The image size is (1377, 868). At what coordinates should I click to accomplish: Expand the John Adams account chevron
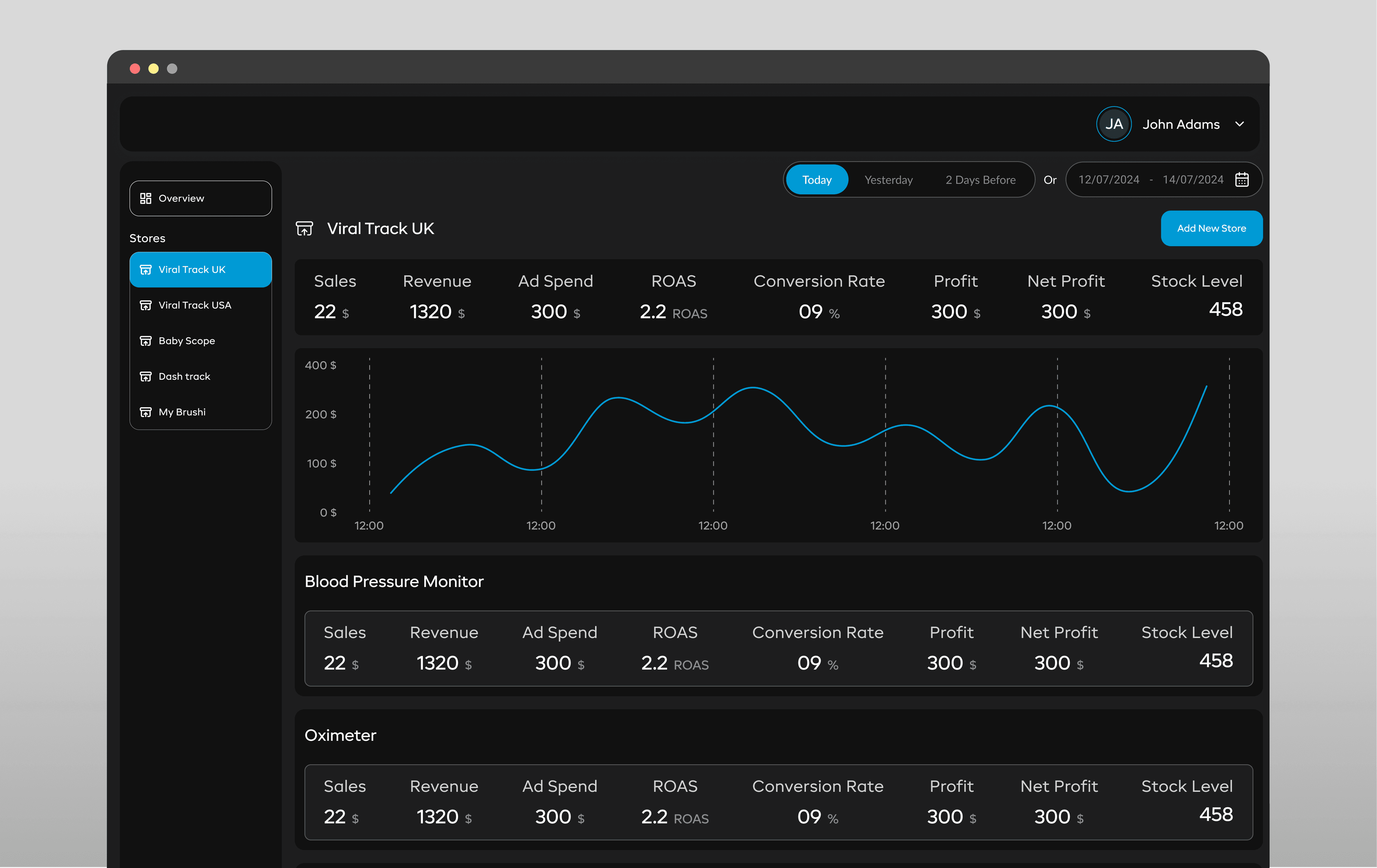[1239, 124]
